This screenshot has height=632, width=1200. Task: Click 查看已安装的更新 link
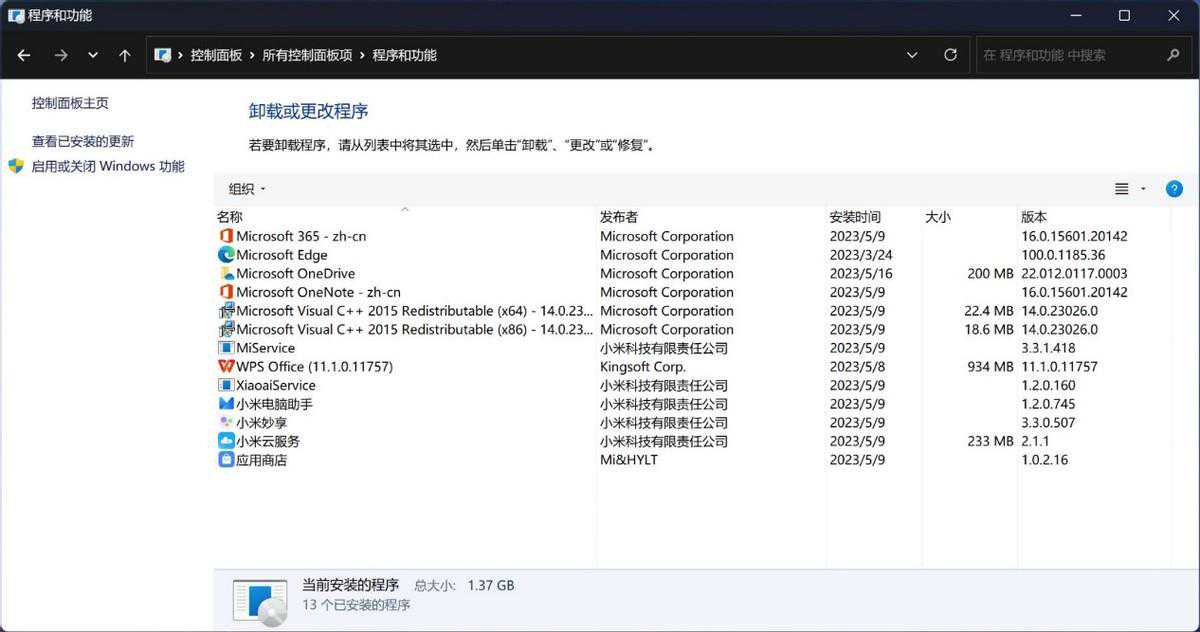pyautogui.click(x=83, y=142)
